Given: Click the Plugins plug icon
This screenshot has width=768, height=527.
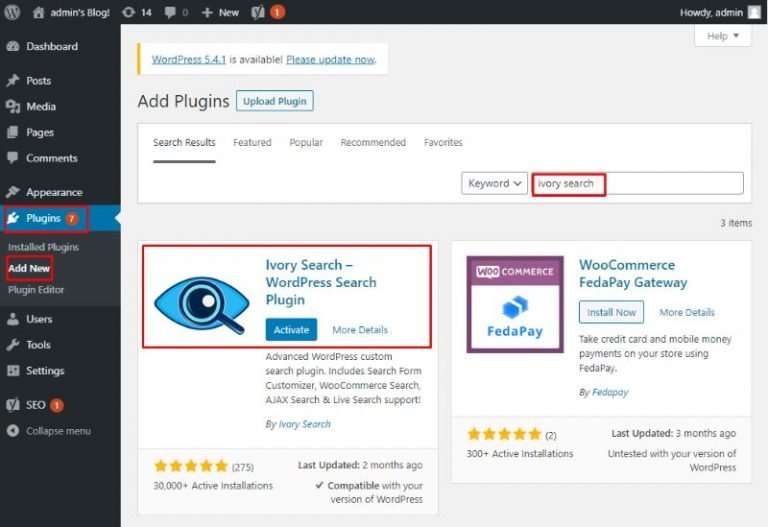Looking at the screenshot, I should point(13,218).
